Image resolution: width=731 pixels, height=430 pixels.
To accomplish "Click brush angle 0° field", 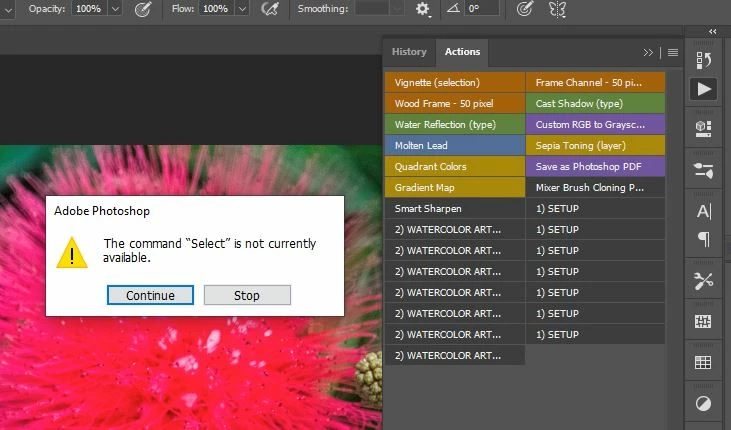I will click(481, 8).
